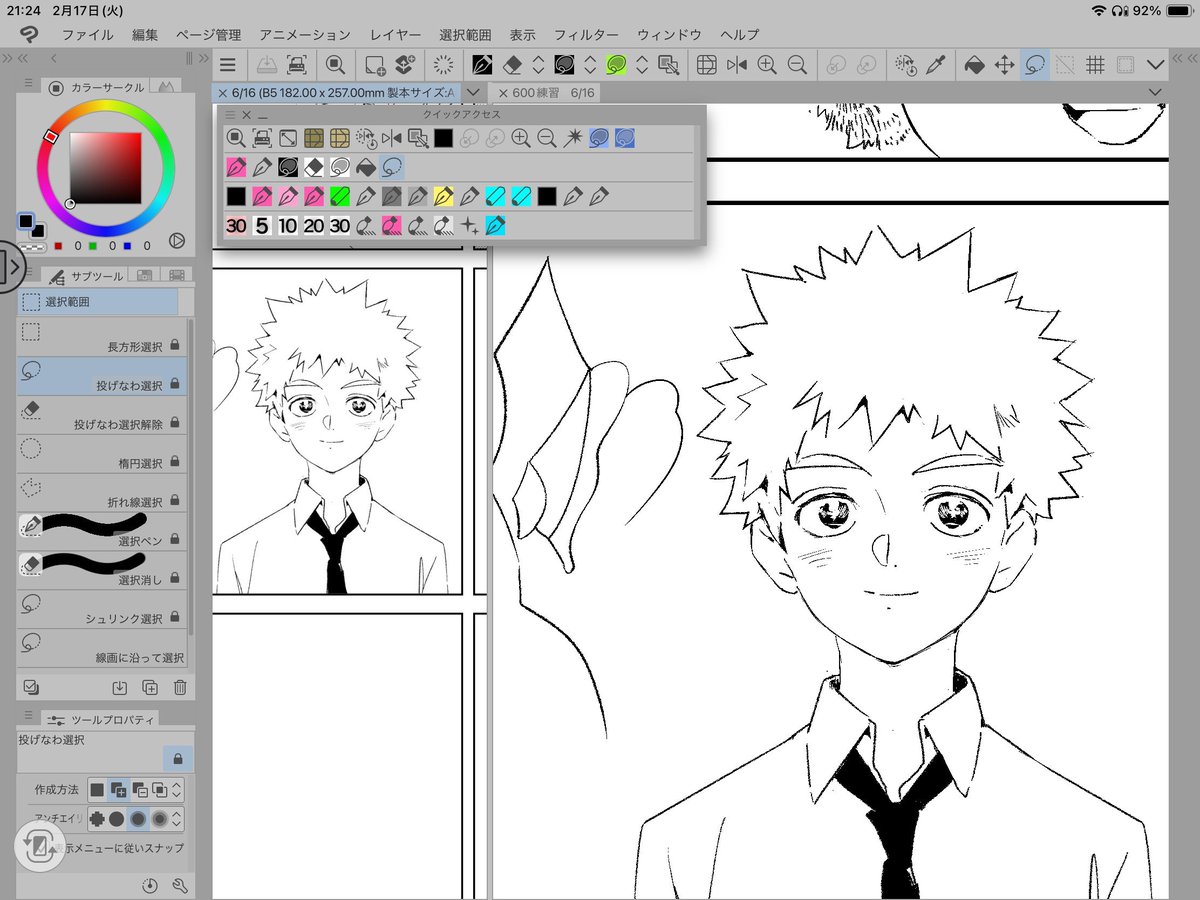Click the Clip Studio logo icon
1200x900 pixels.
tap(30, 35)
